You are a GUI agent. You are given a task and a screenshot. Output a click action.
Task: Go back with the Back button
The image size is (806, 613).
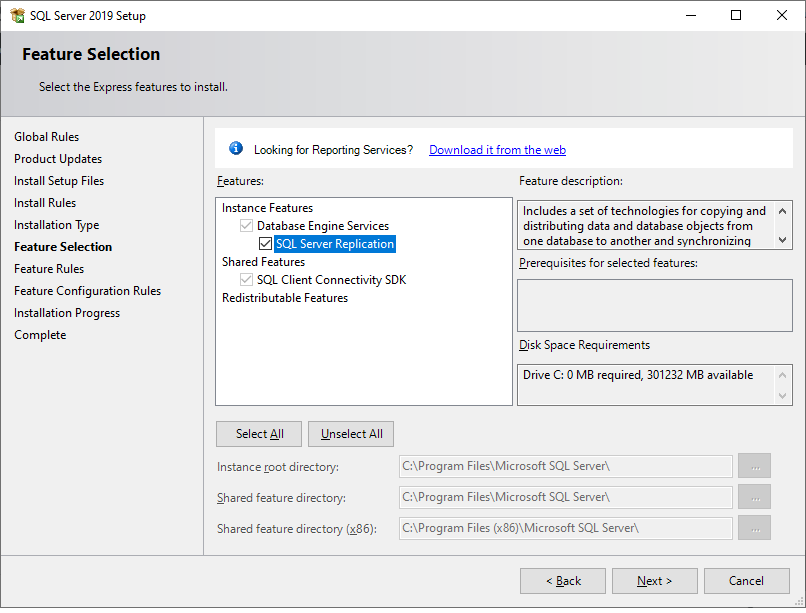click(x=563, y=581)
